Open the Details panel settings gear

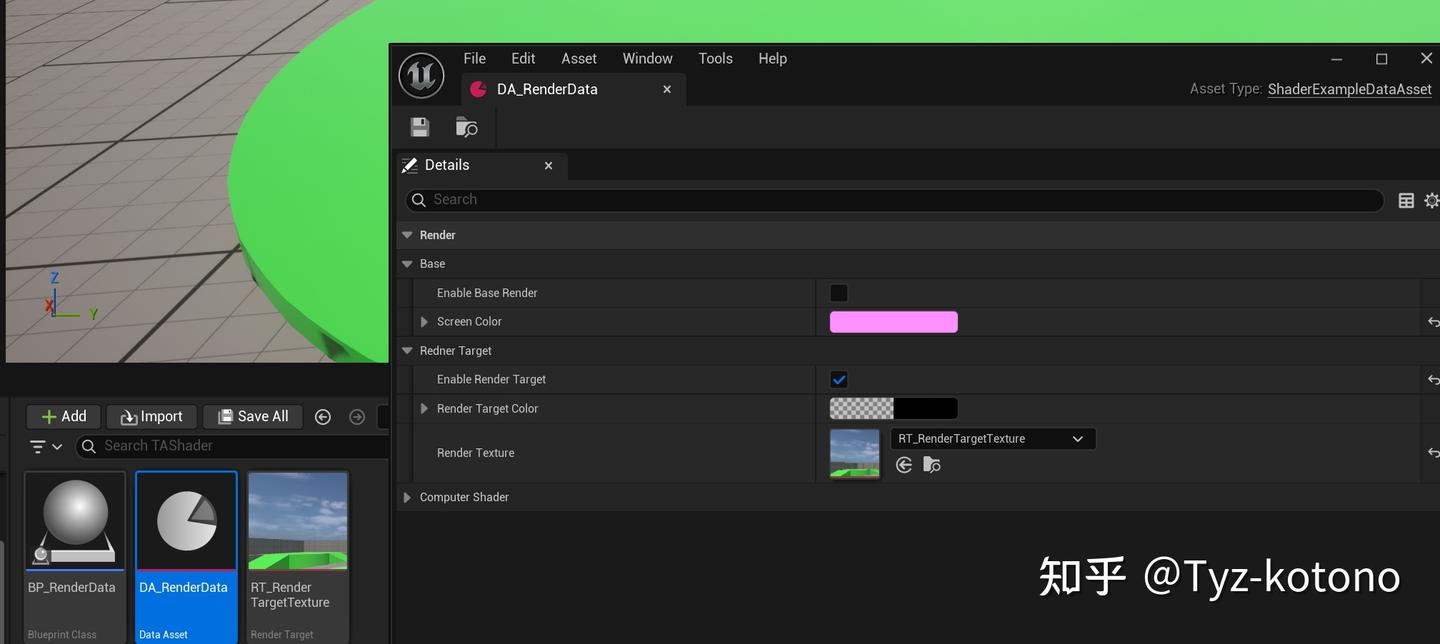click(x=1432, y=200)
